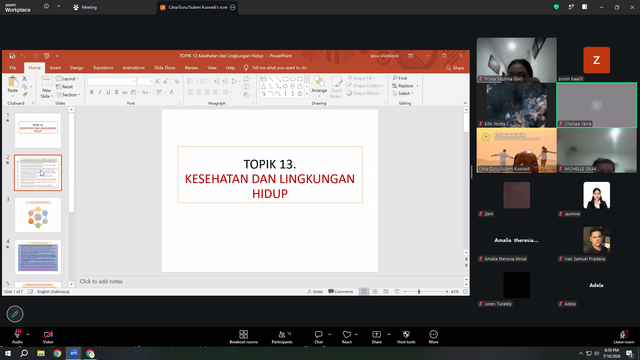Toggle the Notes pane button

click(x=315, y=291)
